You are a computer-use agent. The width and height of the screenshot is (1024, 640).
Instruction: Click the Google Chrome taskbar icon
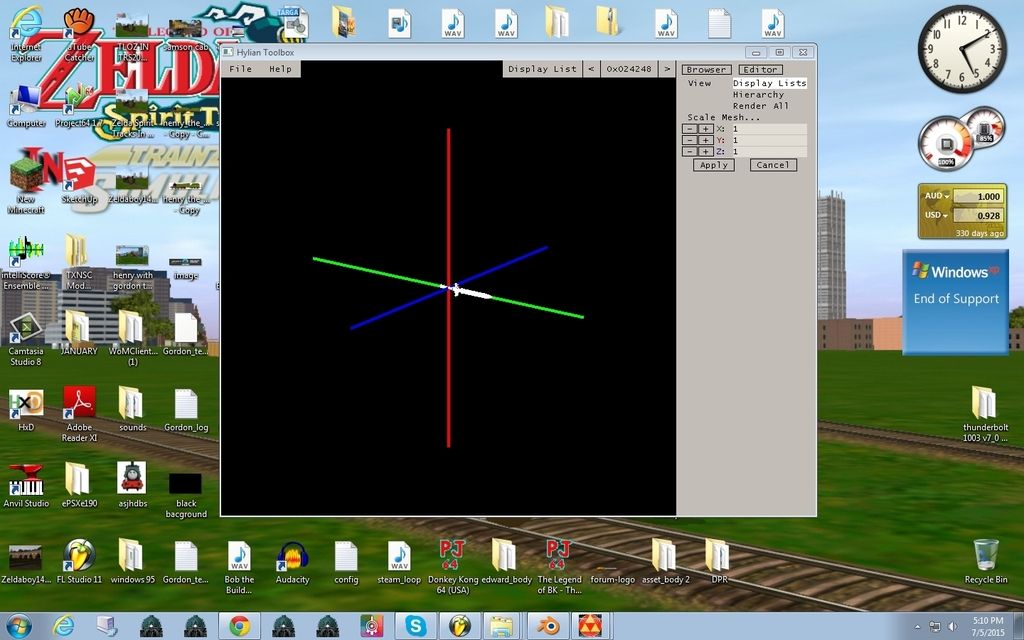pos(239,626)
